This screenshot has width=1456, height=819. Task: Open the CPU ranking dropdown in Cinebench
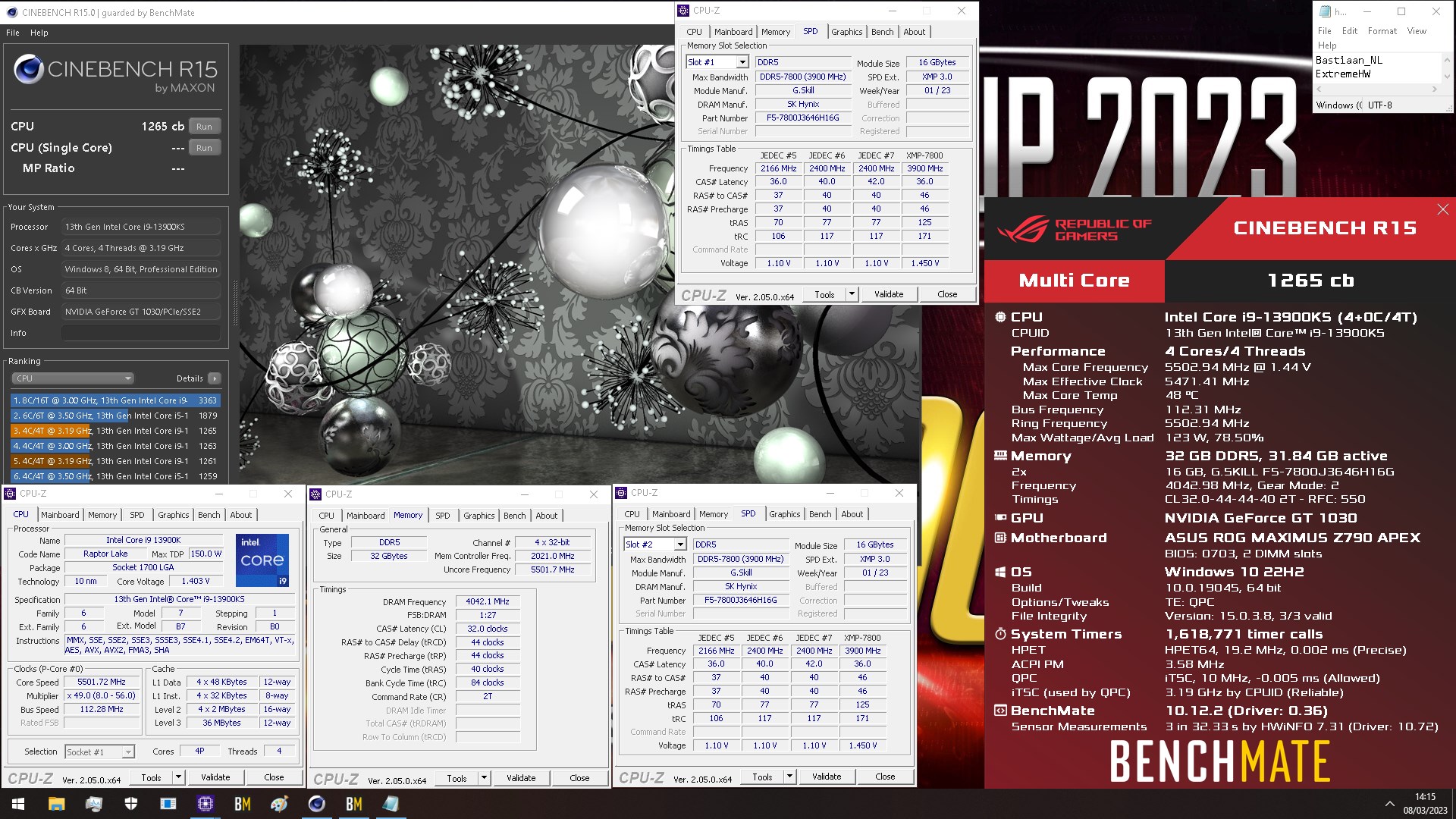(74, 378)
